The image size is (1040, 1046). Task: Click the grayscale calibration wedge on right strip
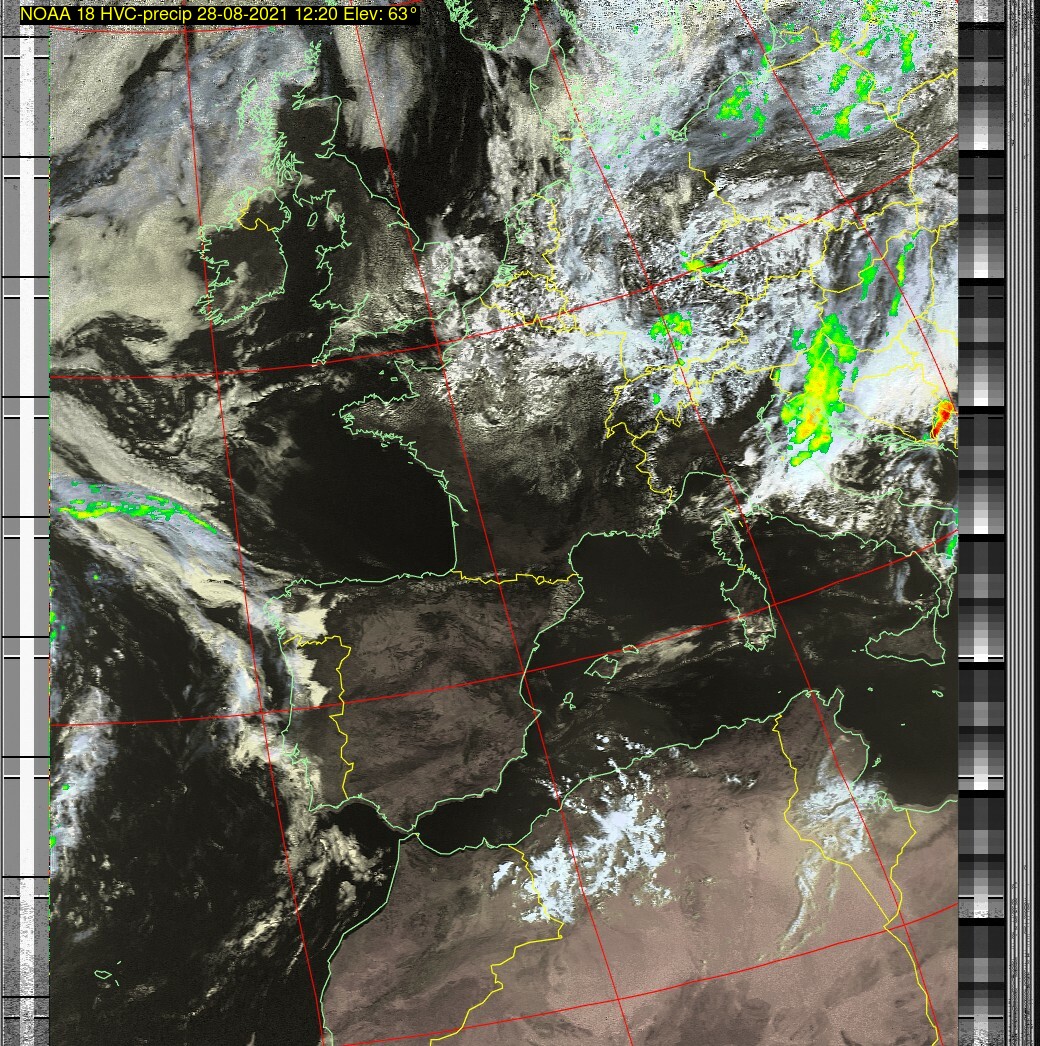[x=980, y=600]
